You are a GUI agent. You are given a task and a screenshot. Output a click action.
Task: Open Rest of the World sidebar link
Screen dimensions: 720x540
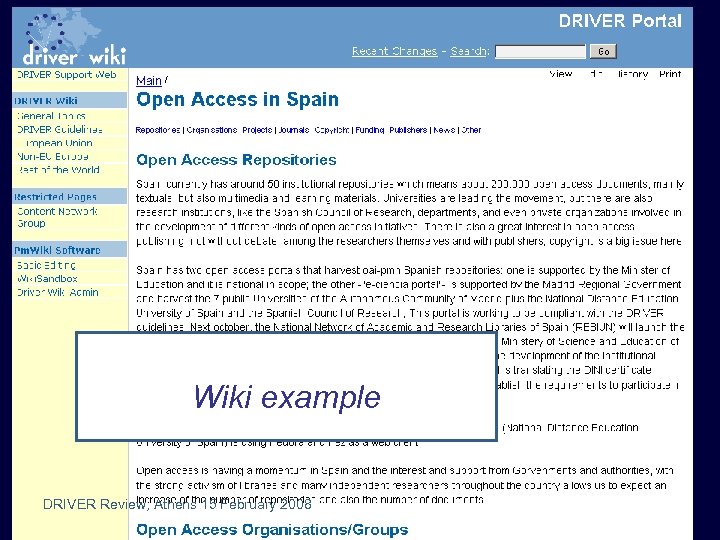pos(58,169)
